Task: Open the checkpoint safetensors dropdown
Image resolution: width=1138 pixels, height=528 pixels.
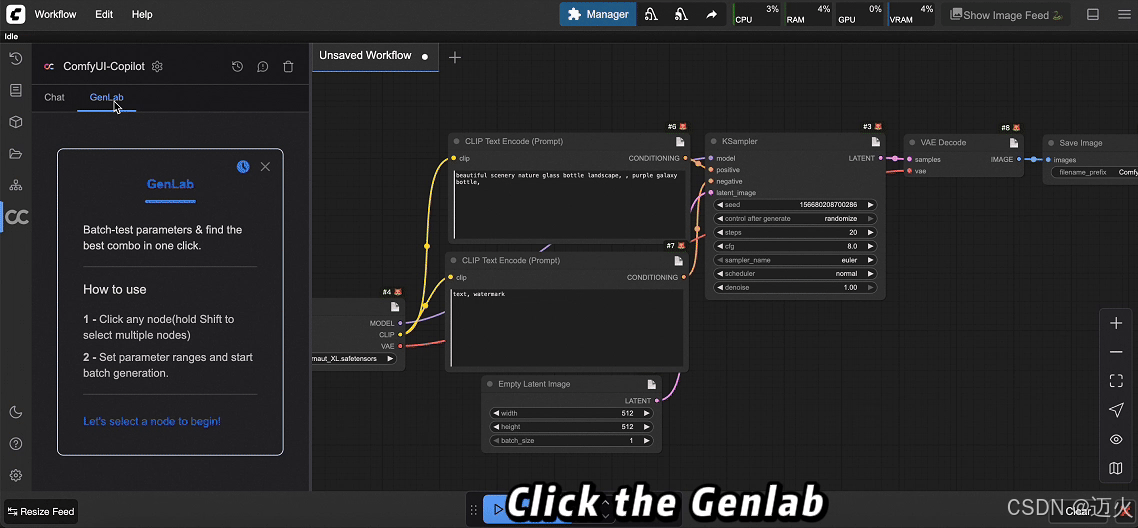Action: [x=354, y=358]
